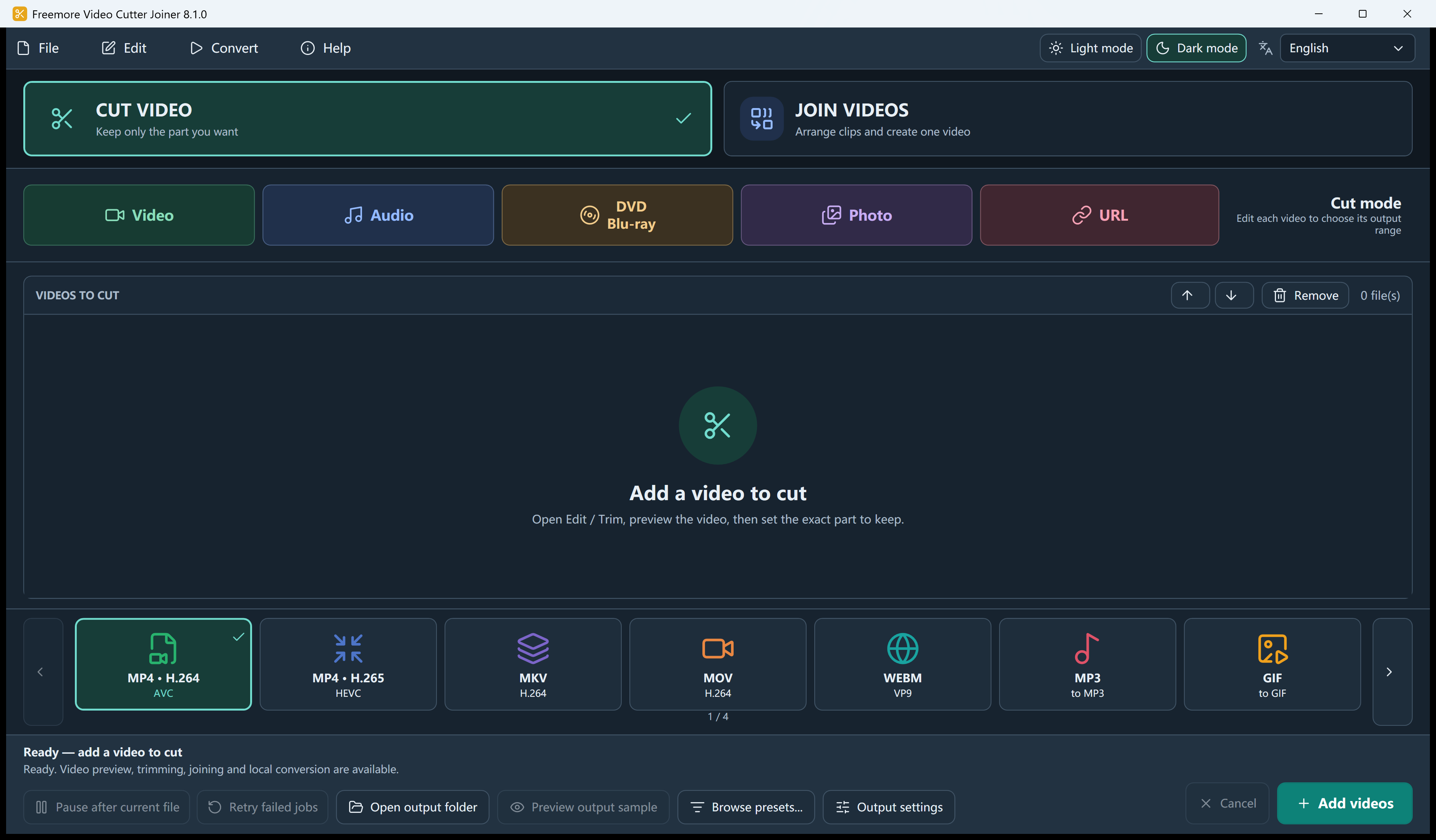1436x840 pixels.
Task: Switch to Light mode
Action: [x=1090, y=48]
